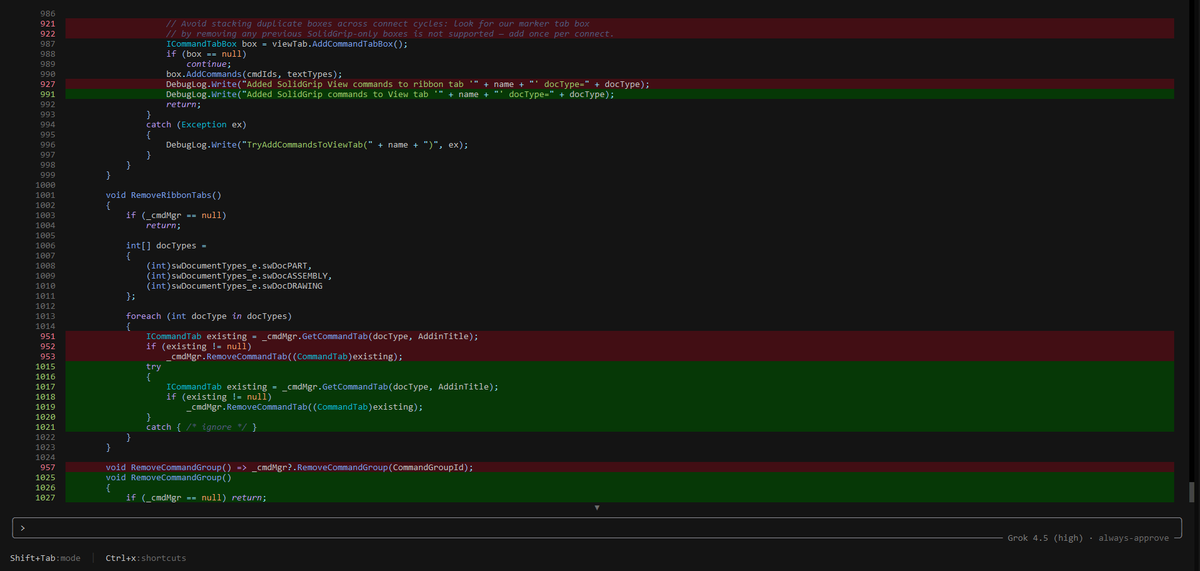Click the small down-arrow more-content indicator
Image resolution: width=1200 pixels, height=571 pixels.
(x=597, y=508)
